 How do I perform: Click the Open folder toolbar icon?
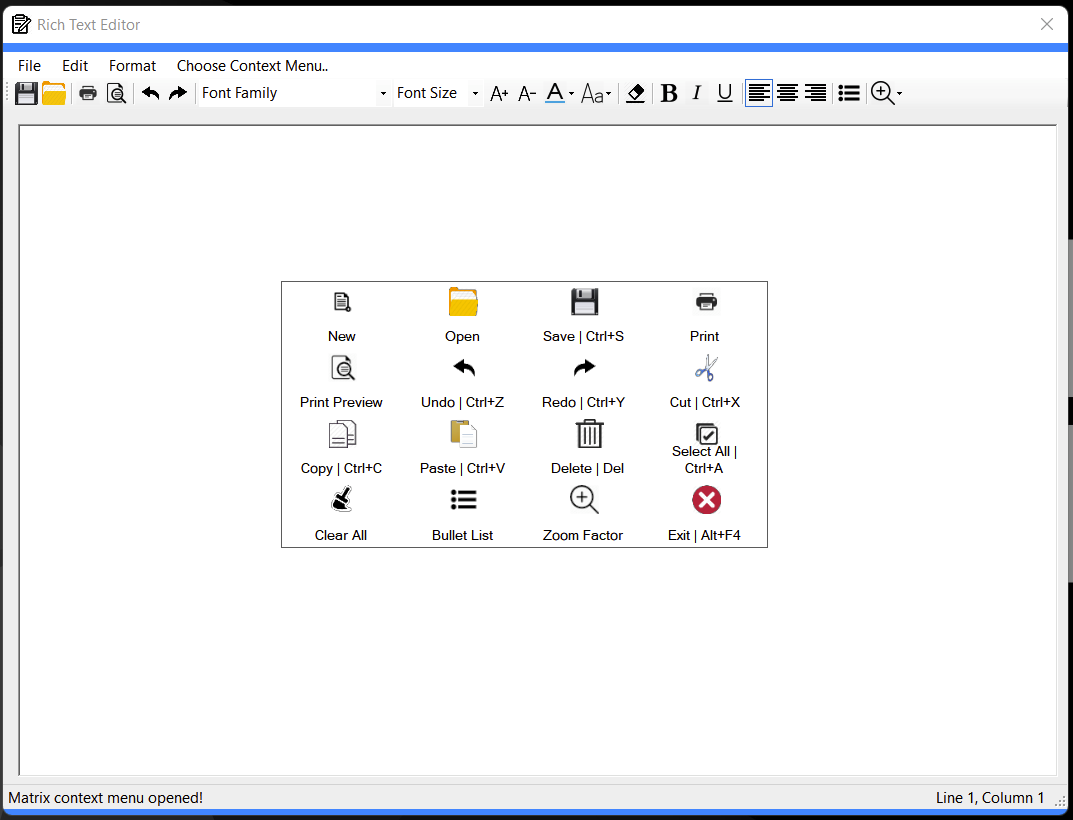click(x=54, y=93)
